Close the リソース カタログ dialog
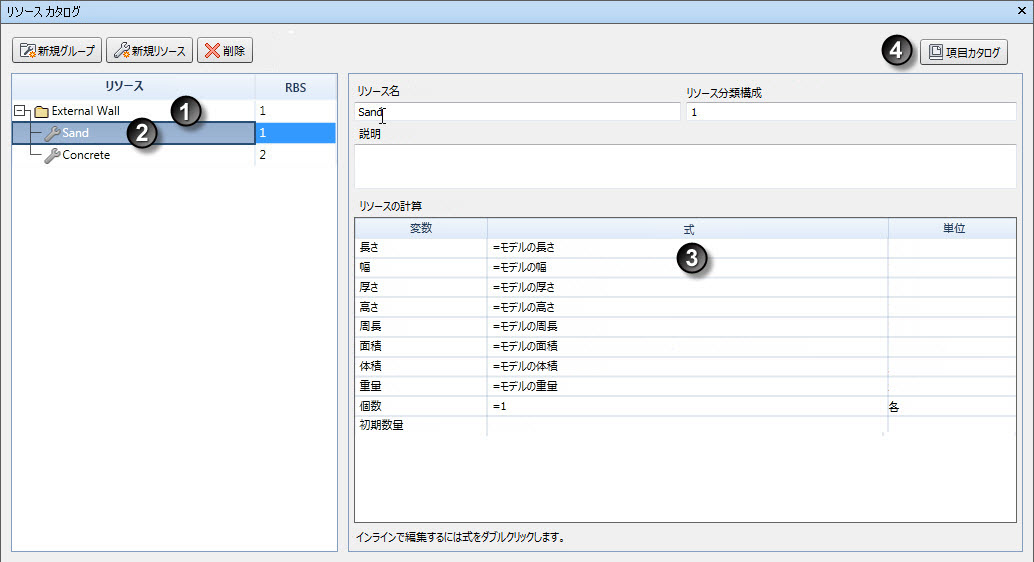The width and height of the screenshot is (1034, 562). (1021, 11)
